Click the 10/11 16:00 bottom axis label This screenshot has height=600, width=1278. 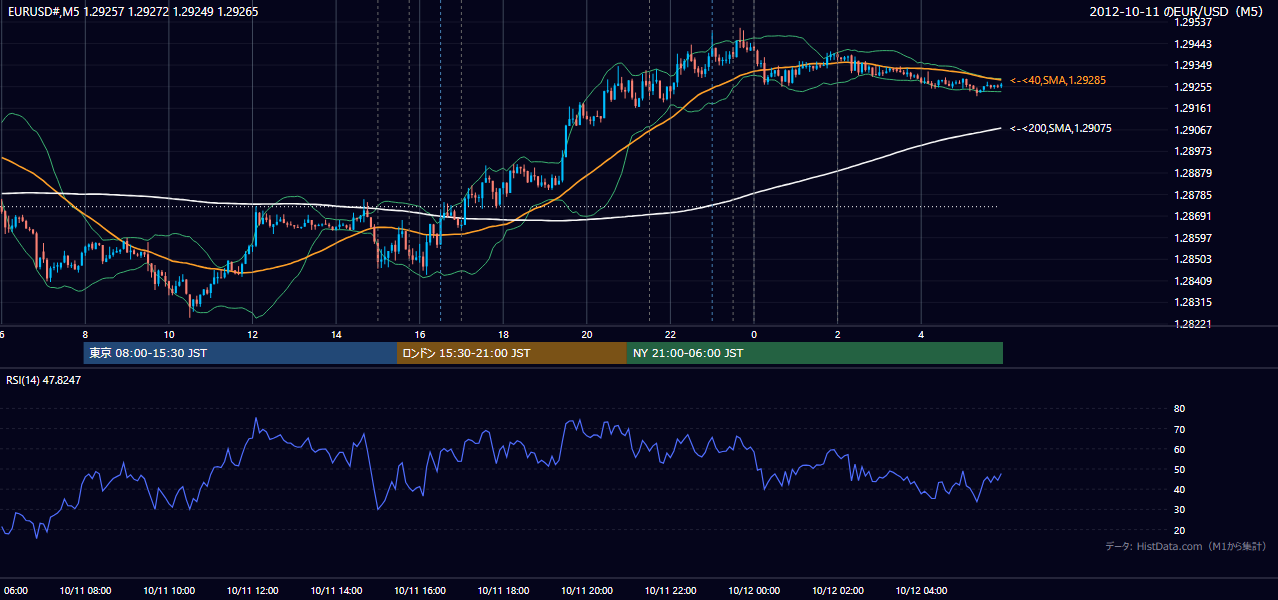pos(420,591)
